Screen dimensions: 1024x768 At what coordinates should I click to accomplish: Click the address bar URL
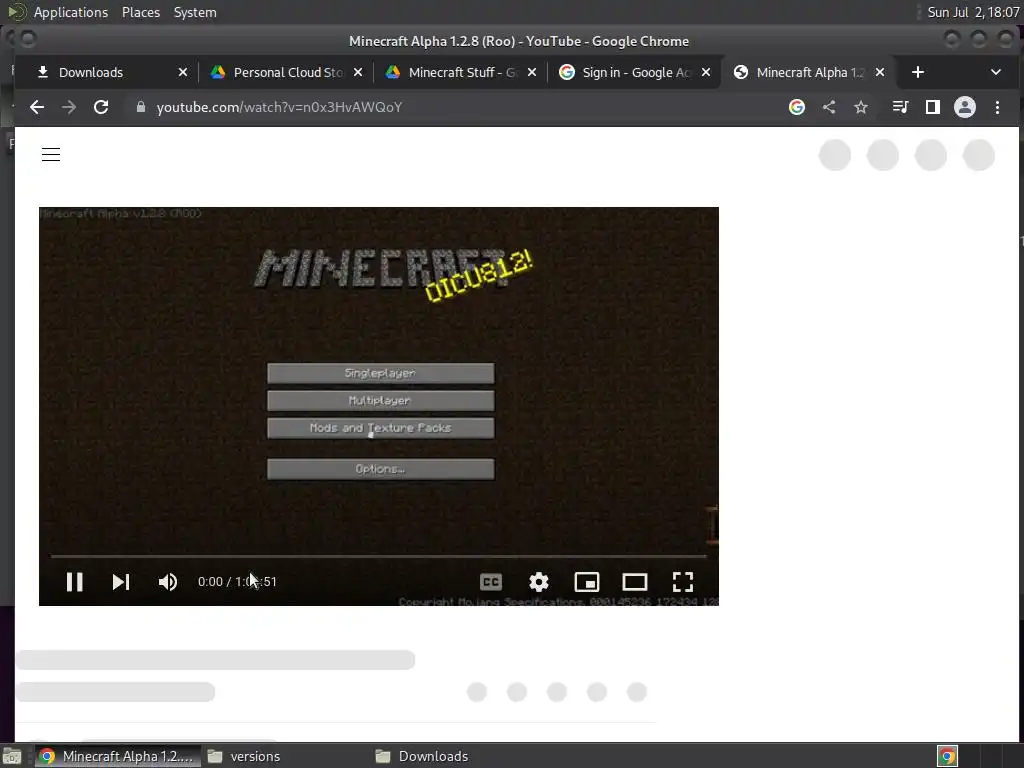[x=280, y=107]
